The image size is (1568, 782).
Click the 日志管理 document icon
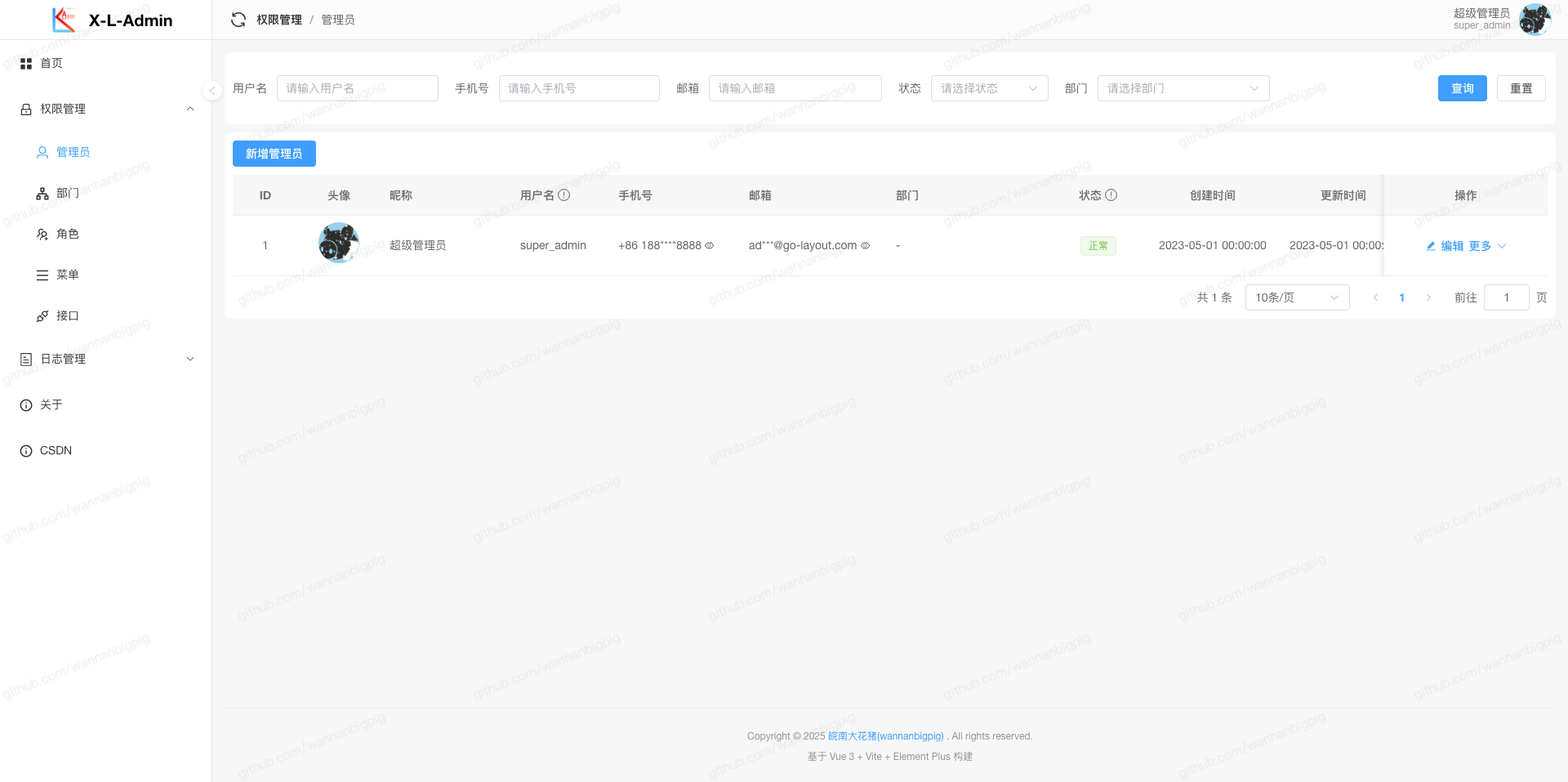click(26, 359)
